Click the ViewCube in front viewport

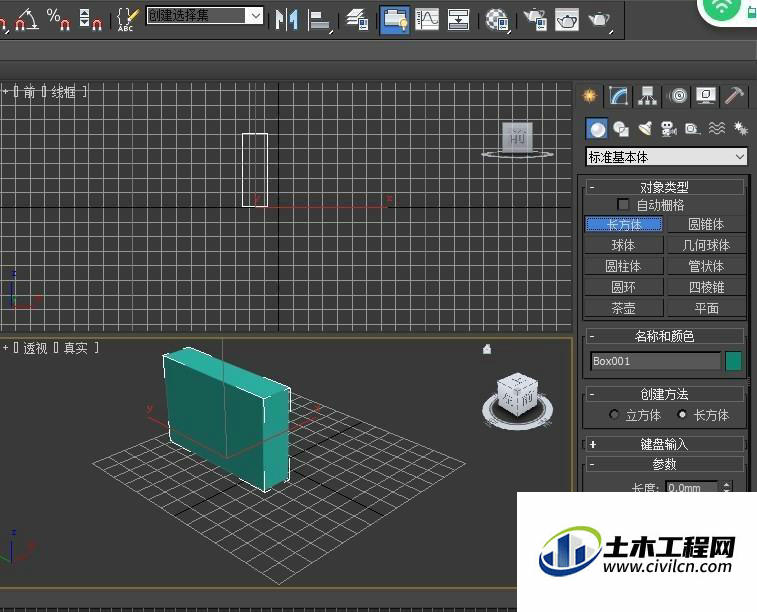click(518, 140)
